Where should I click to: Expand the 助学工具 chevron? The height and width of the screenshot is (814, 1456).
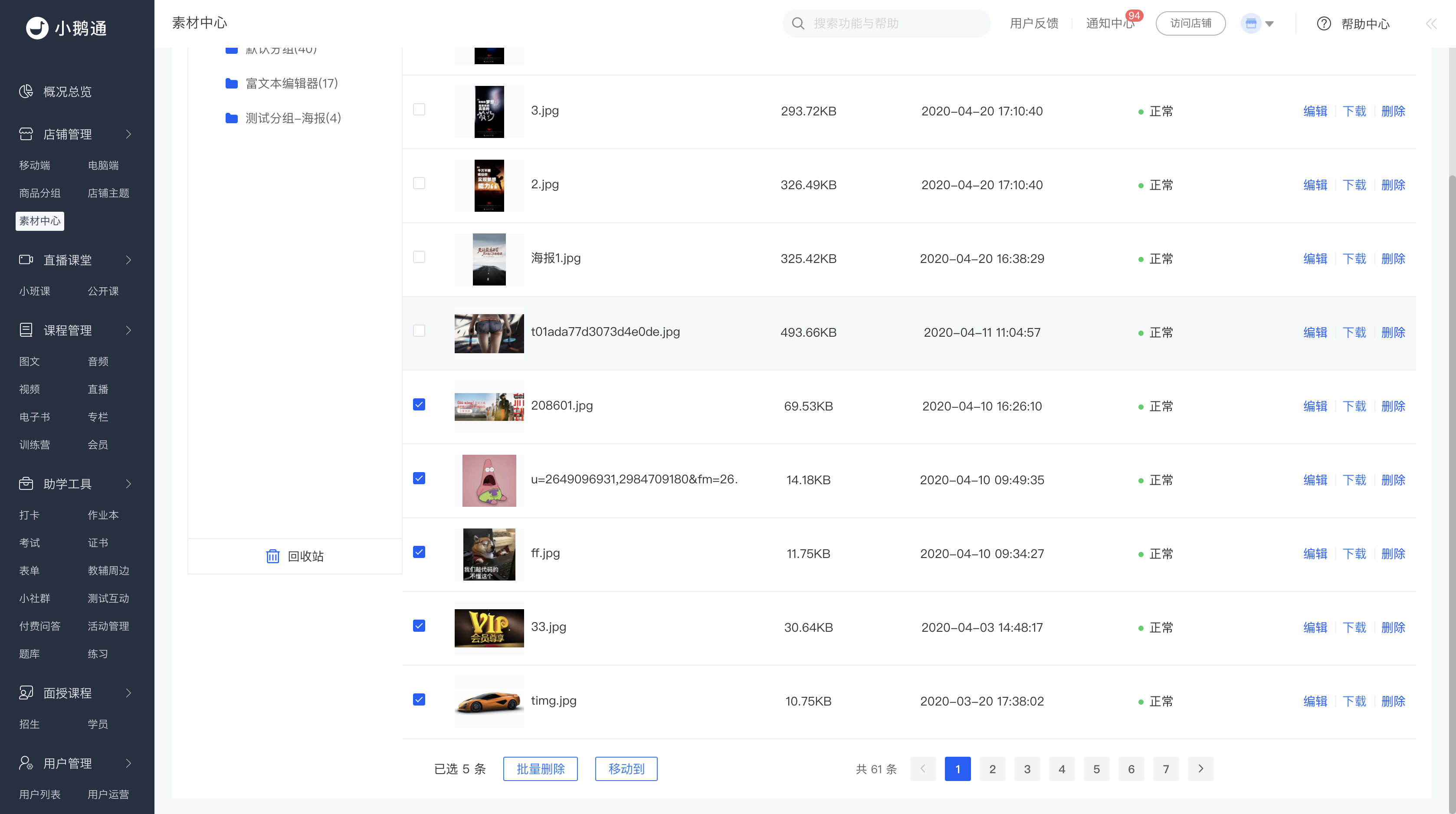pos(129,484)
